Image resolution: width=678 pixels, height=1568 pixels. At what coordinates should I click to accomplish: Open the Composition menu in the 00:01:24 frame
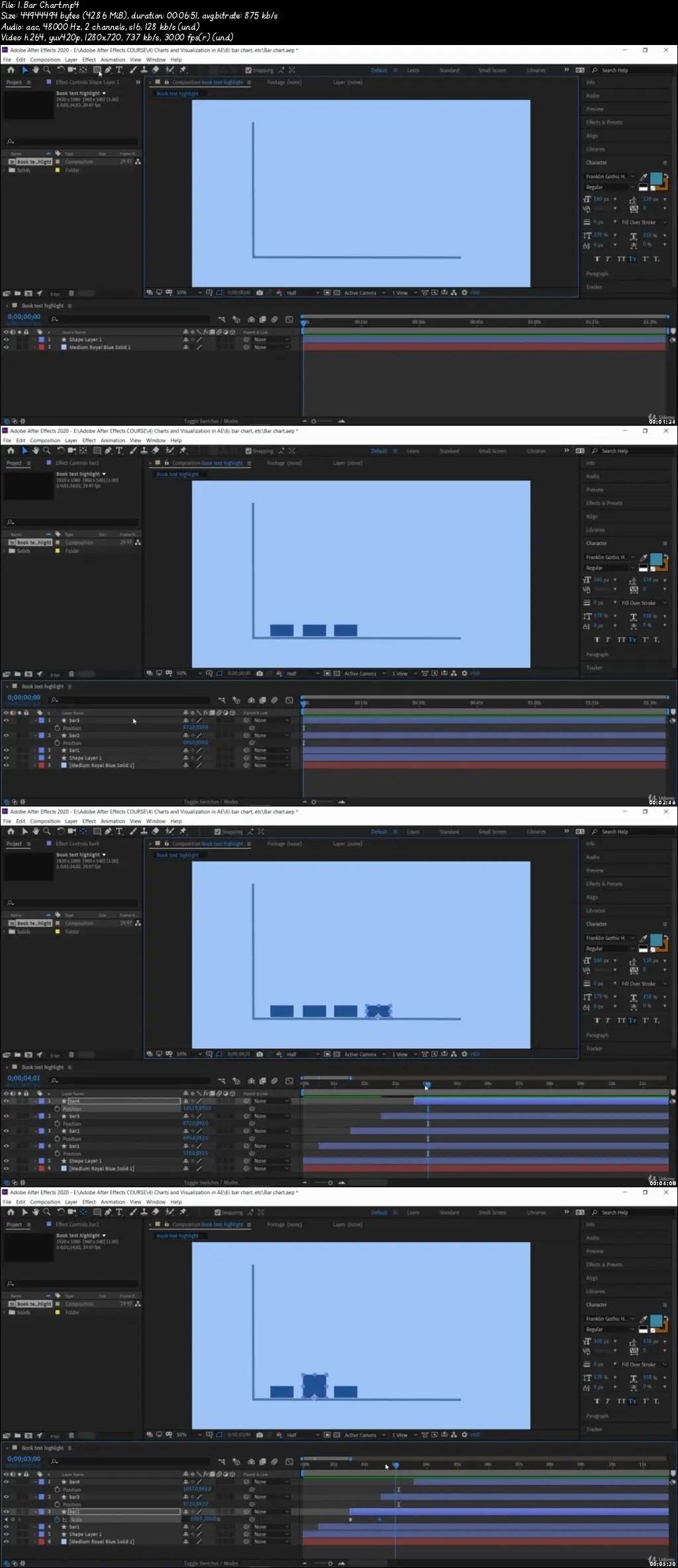[45, 60]
